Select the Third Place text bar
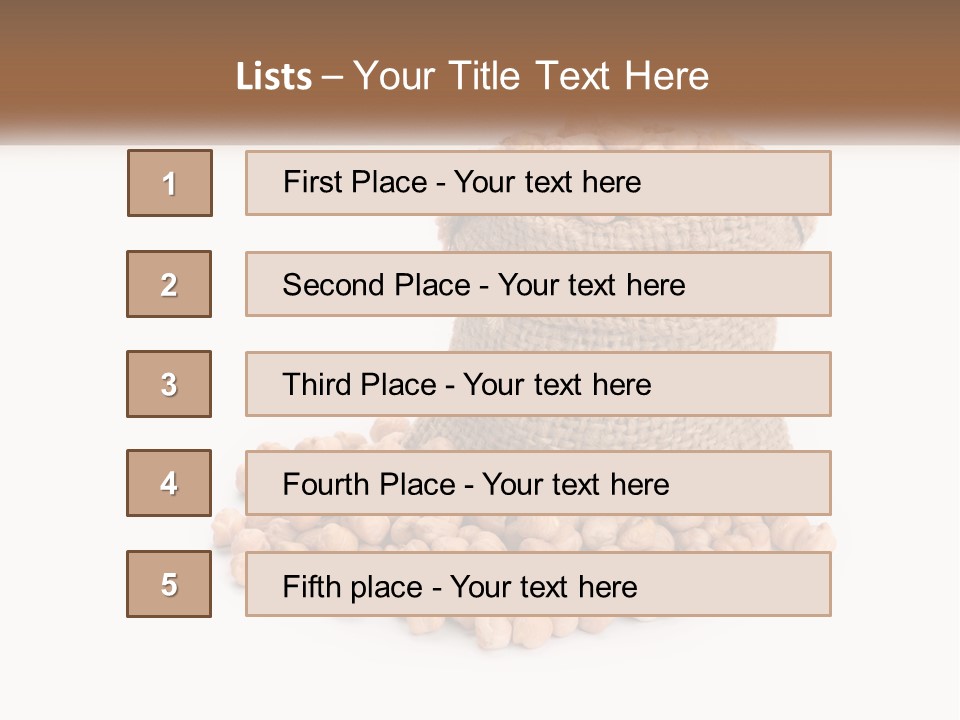This screenshot has width=960, height=720. pos(538,384)
